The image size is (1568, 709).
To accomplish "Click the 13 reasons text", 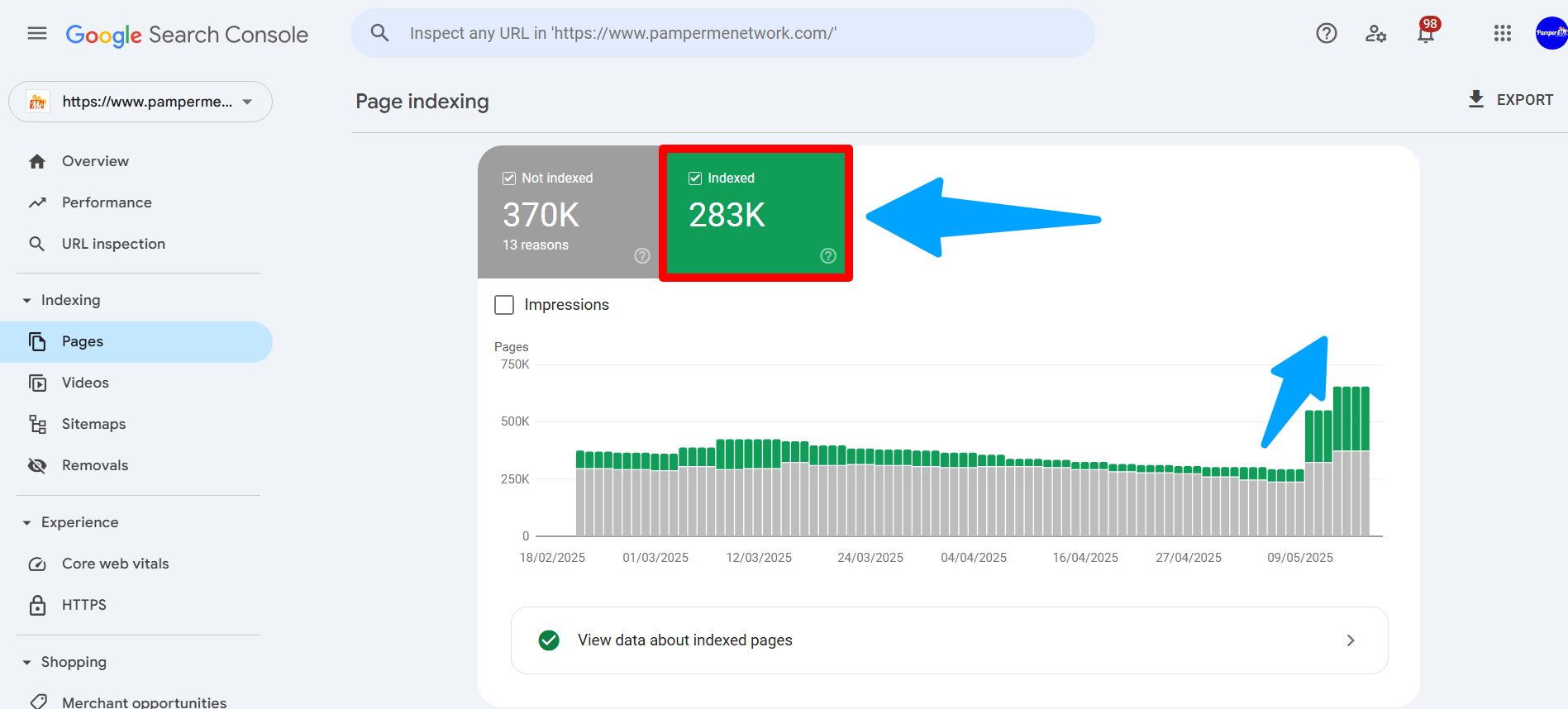I will pos(536,245).
